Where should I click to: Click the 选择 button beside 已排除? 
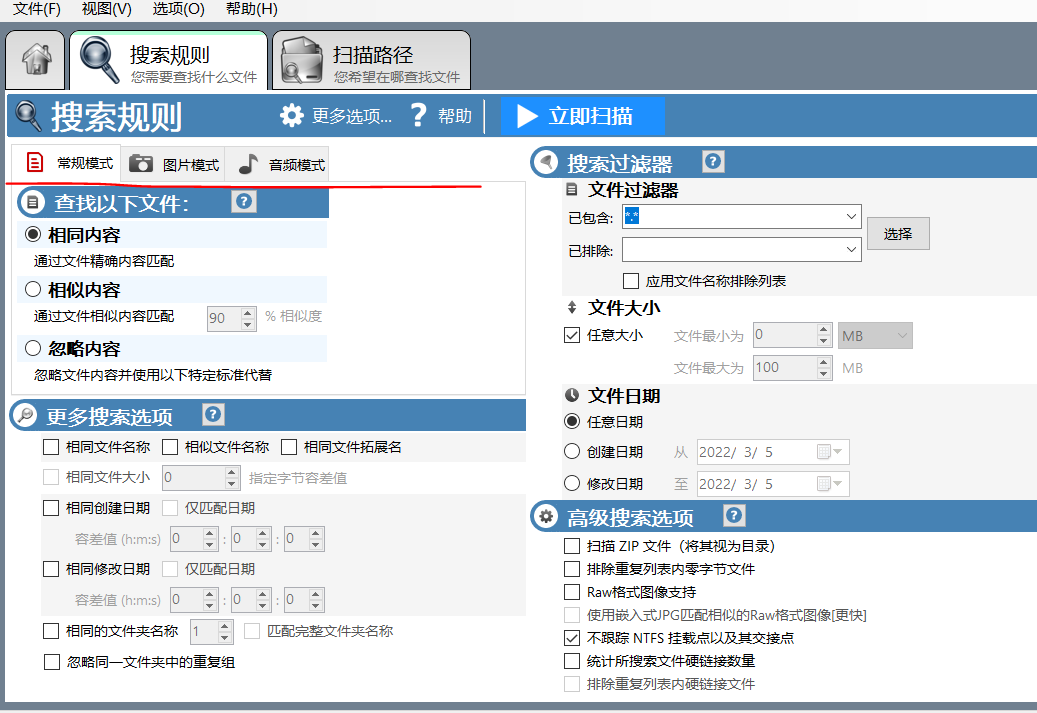point(896,233)
